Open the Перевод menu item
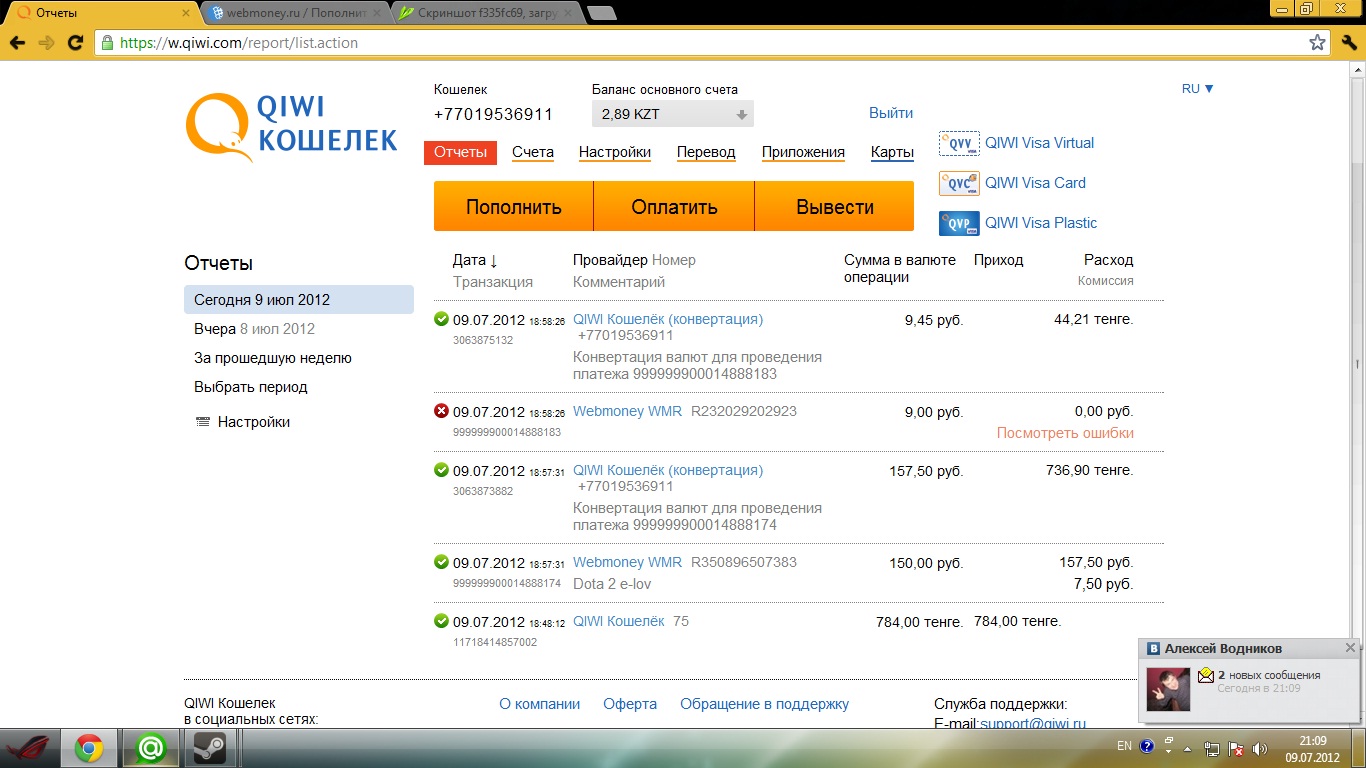The width and height of the screenshot is (1366, 768). [x=706, y=152]
